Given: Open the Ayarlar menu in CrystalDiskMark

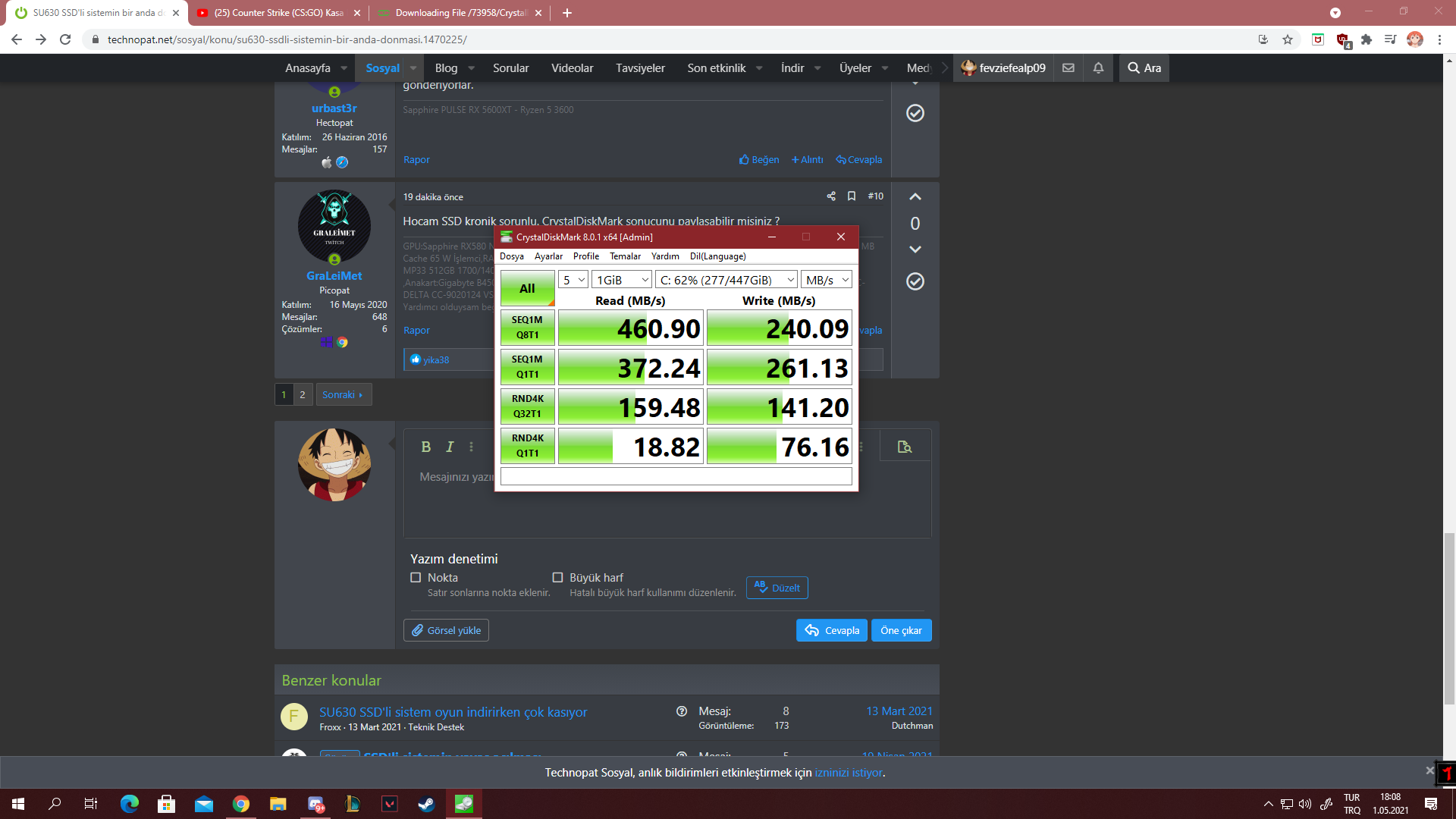Looking at the screenshot, I should [548, 256].
